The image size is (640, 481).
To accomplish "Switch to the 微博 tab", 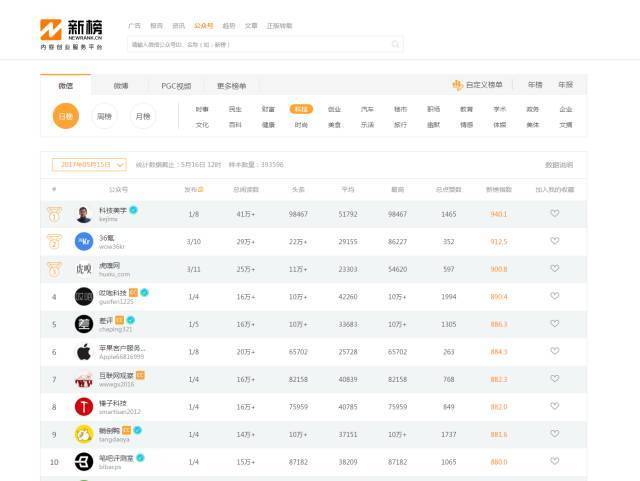I will (120, 86).
